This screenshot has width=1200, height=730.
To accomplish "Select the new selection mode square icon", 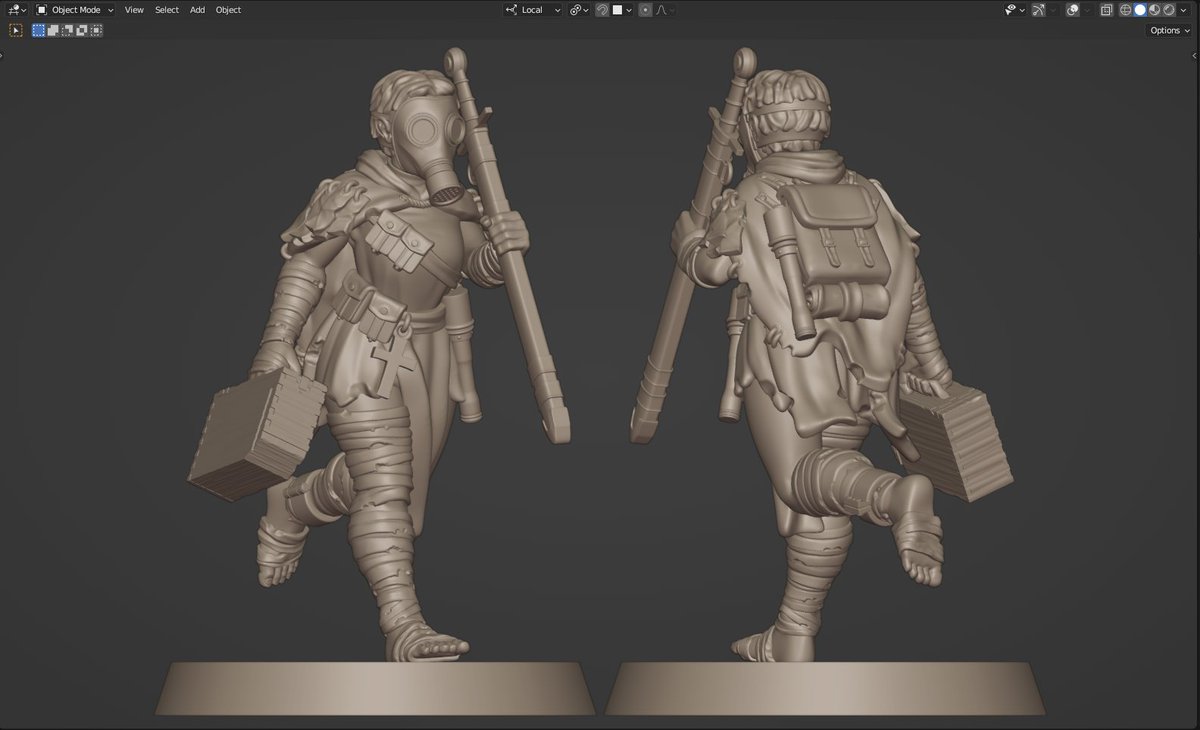I will coord(37,30).
